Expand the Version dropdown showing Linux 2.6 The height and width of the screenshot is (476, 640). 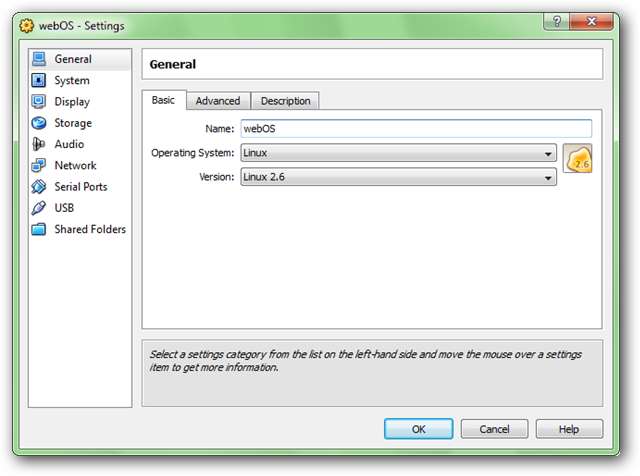click(x=398, y=177)
